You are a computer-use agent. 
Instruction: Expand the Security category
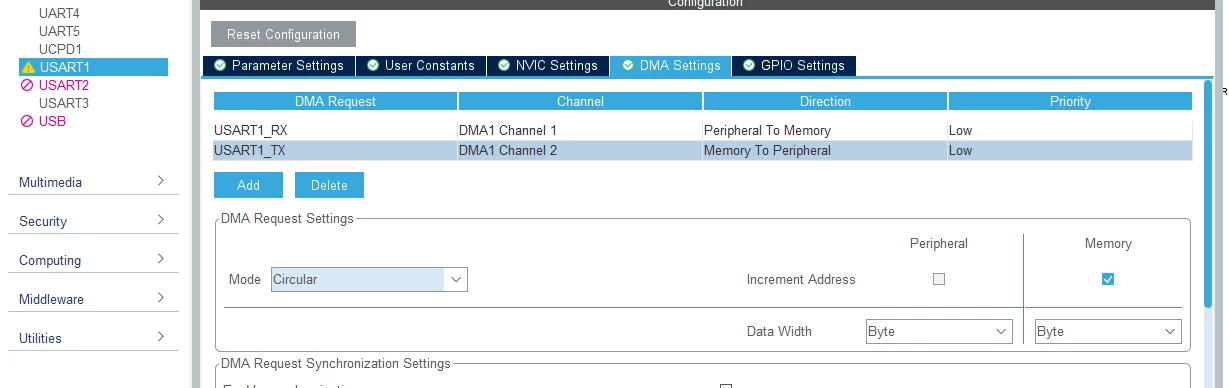(93, 221)
